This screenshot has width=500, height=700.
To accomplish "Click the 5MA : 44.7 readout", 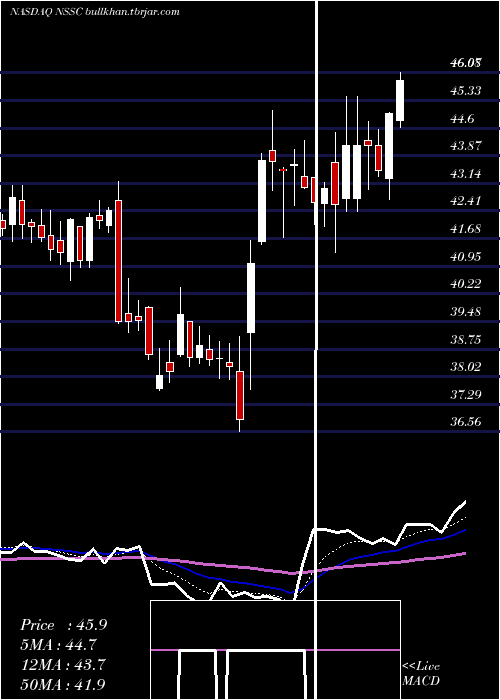I will (x=58, y=645).
